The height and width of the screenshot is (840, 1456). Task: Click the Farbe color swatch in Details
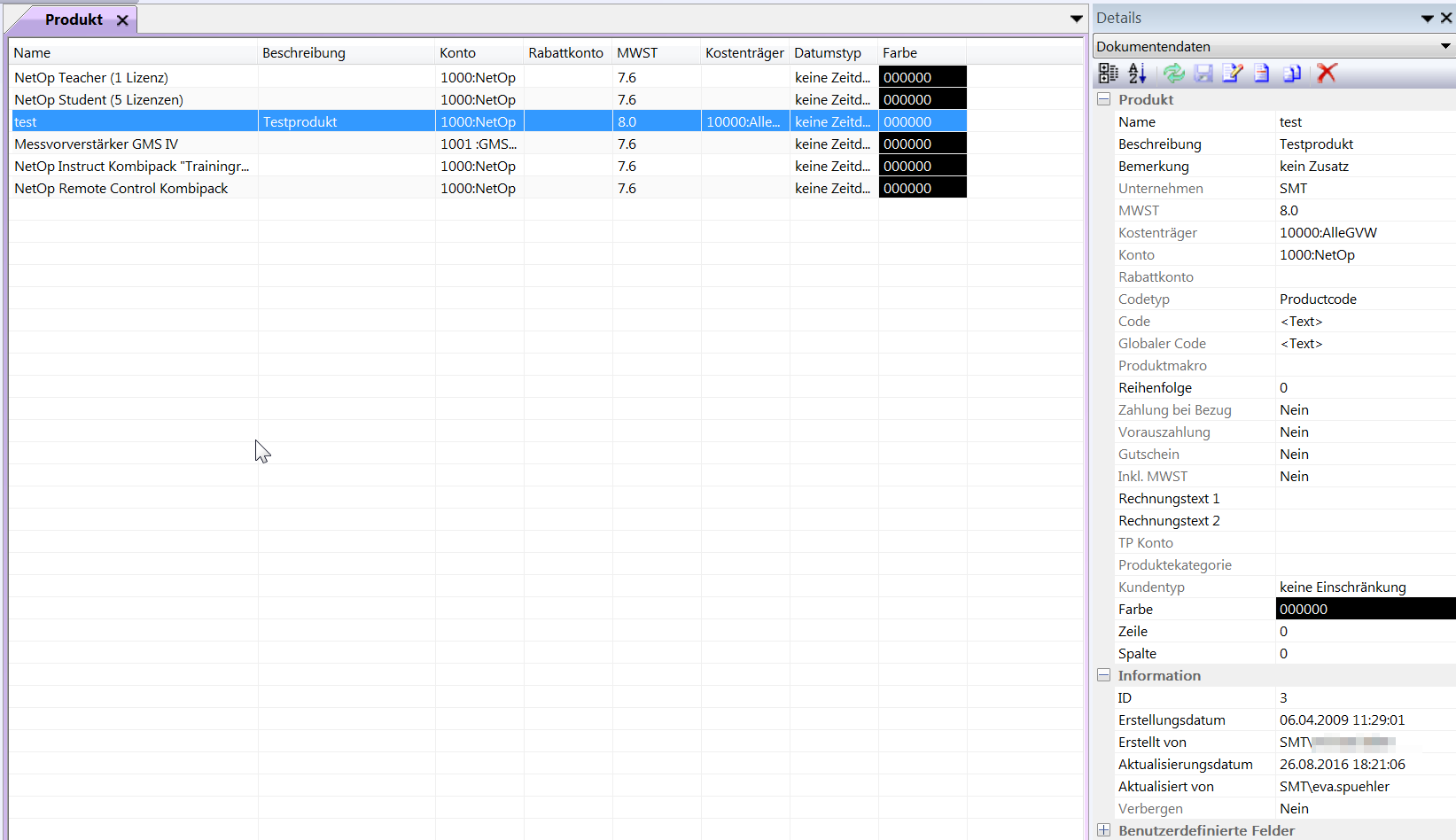(x=1365, y=609)
